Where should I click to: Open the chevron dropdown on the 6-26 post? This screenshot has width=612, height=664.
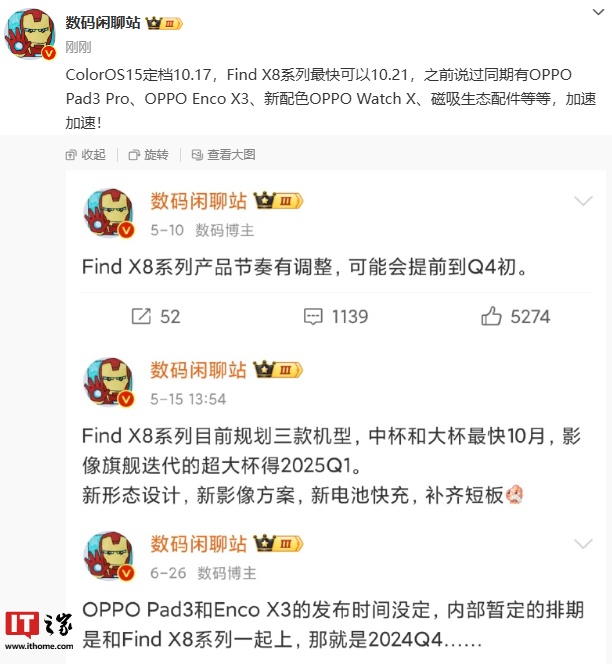583,544
